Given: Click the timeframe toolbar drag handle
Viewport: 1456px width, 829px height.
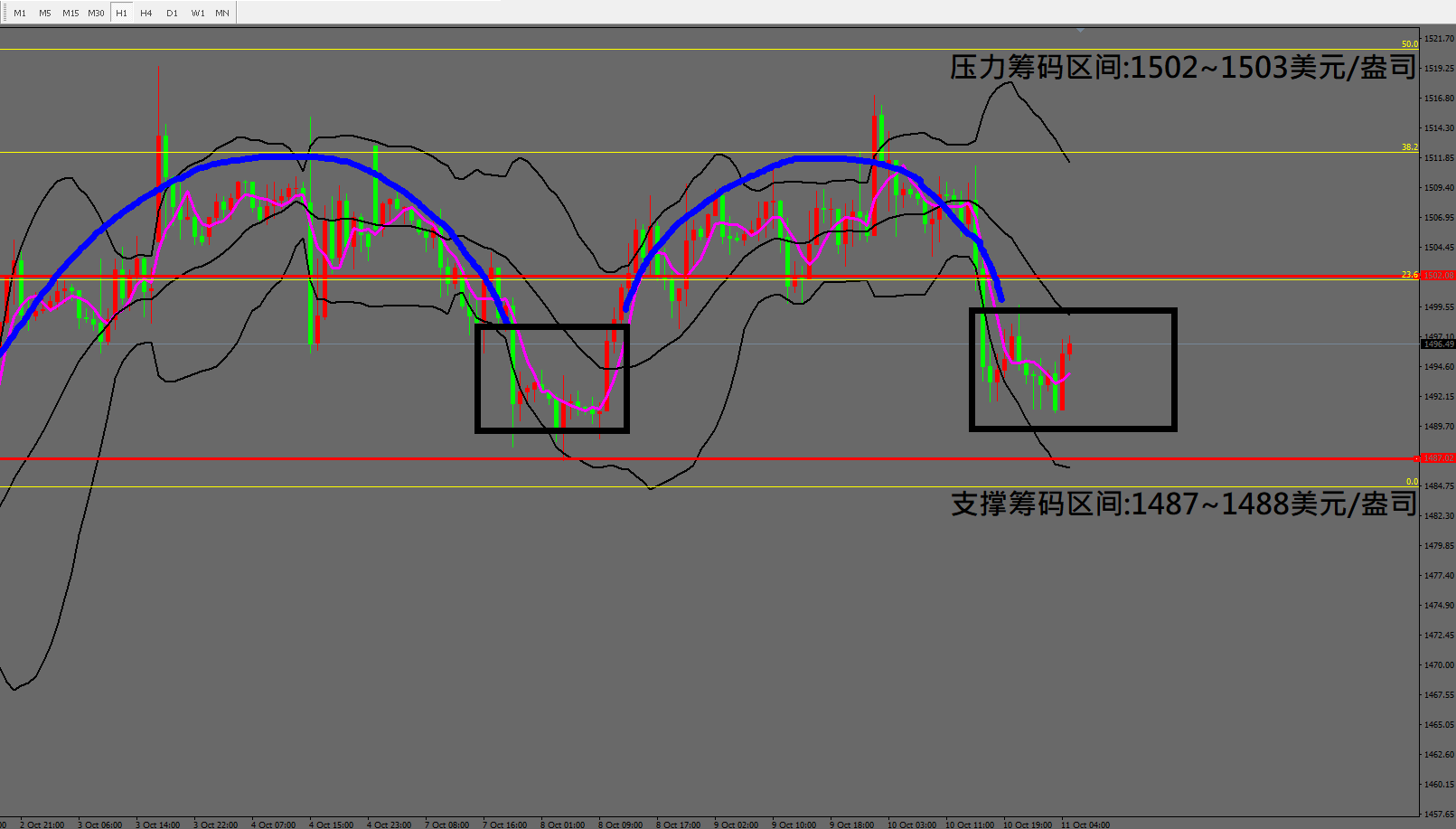Looking at the screenshot, I should pyautogui.click(x=4, y=13).
